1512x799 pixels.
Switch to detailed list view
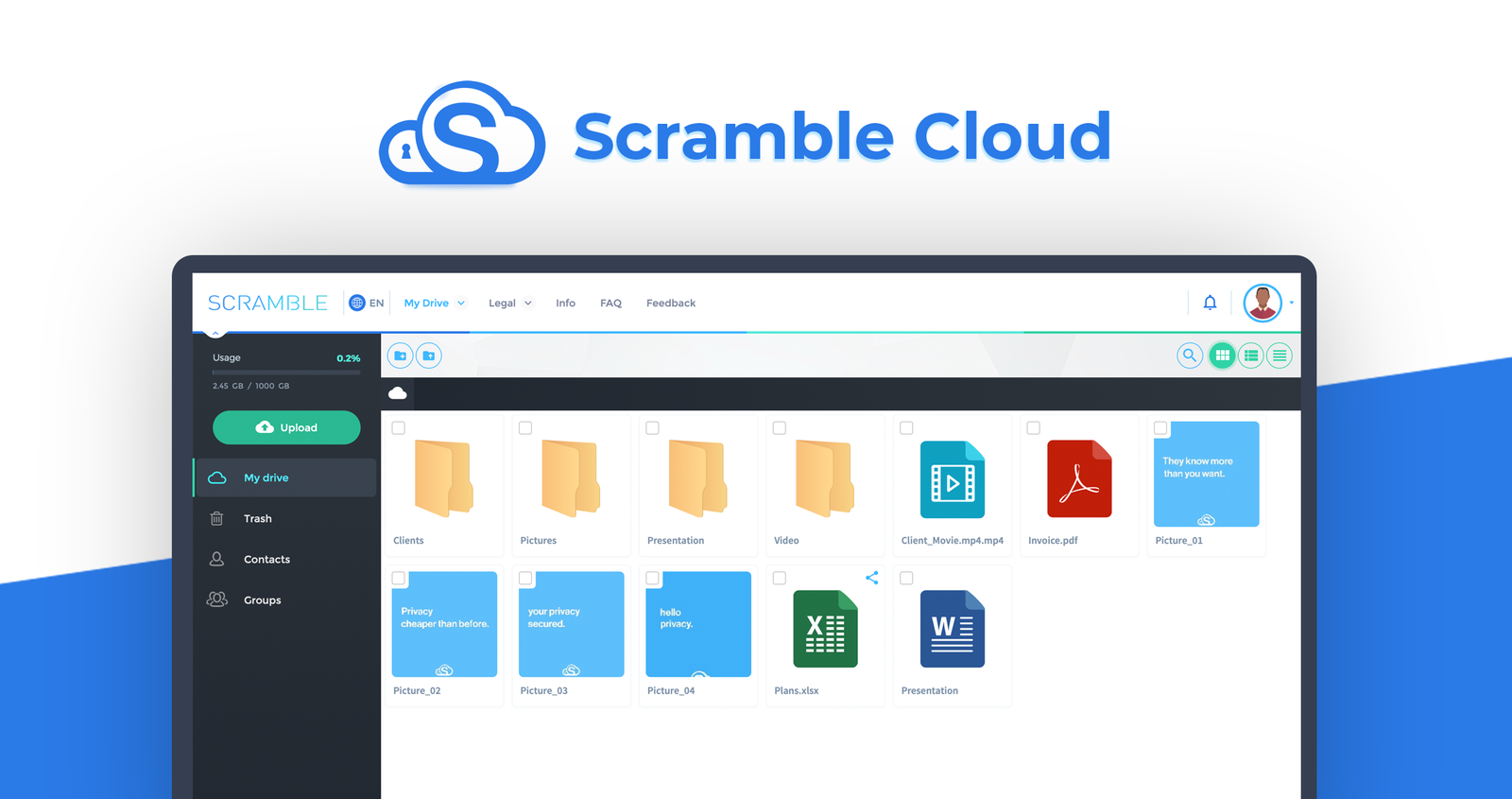coord(1251,356)
